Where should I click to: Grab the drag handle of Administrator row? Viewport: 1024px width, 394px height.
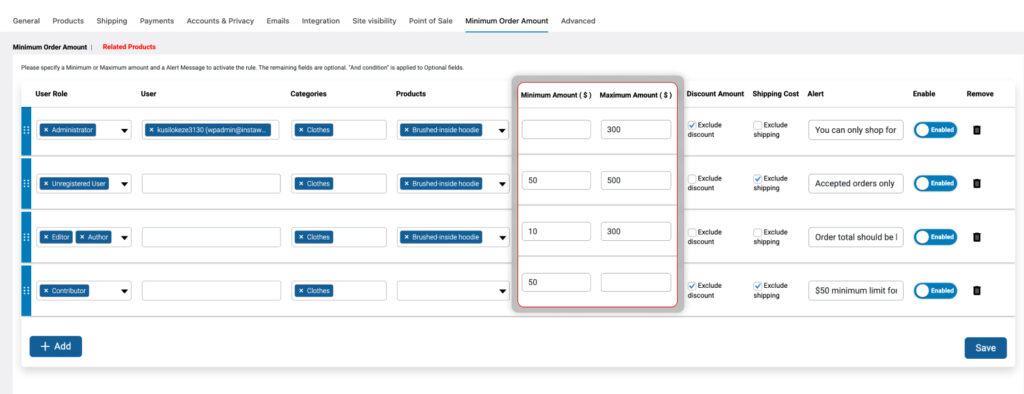click(26, 130)
